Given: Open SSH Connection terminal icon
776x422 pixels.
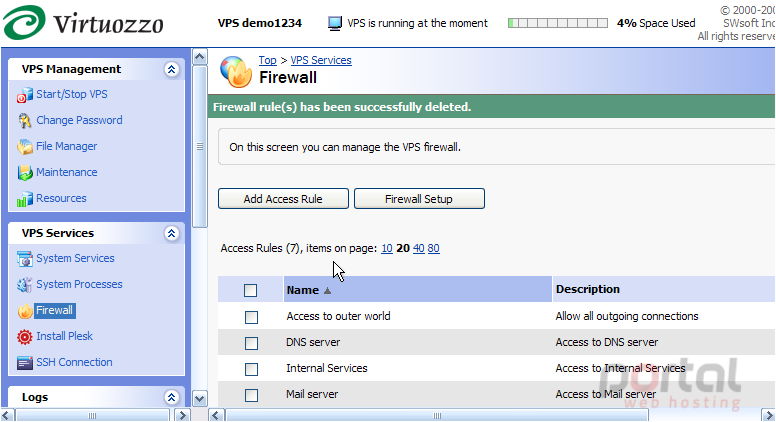Looking at the screenshot, I should [25, 363].
